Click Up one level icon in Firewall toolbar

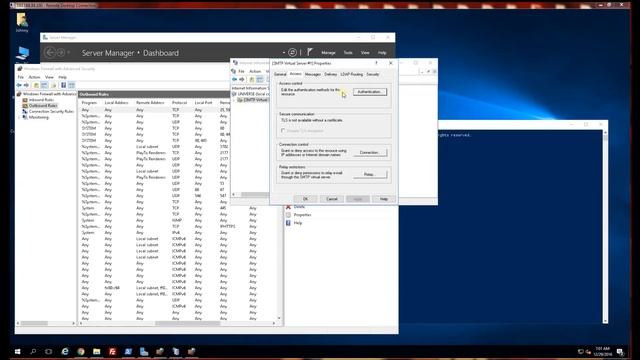coord(36,85)
